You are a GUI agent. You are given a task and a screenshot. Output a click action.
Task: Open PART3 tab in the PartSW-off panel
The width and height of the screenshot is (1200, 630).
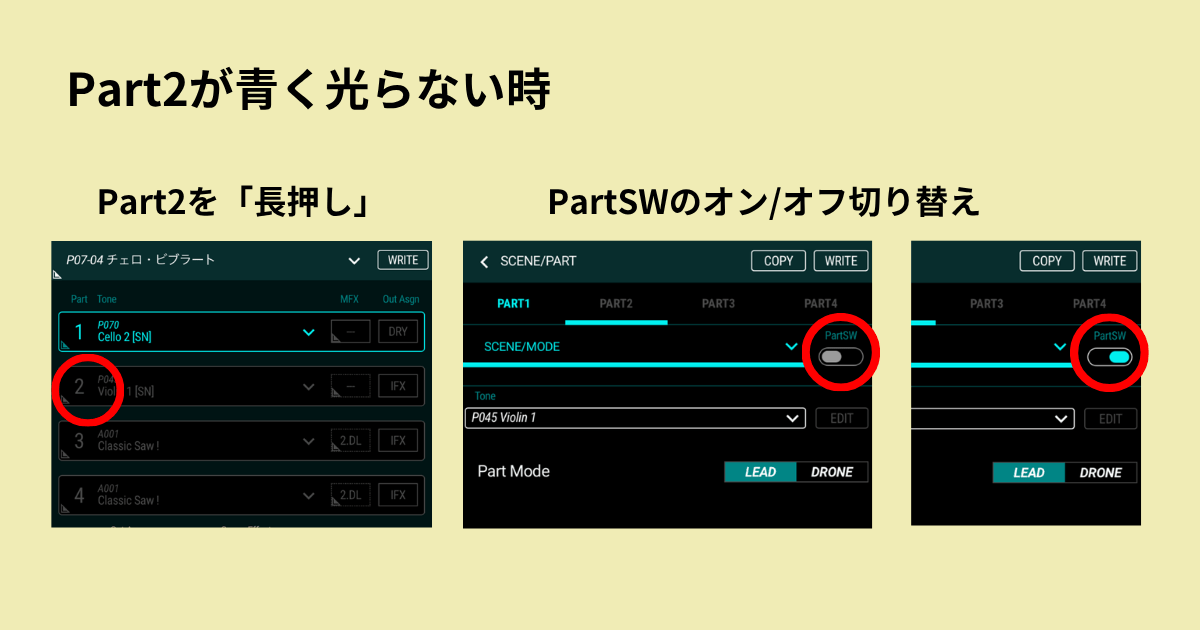pyautogui.click(x=718, y=304)
